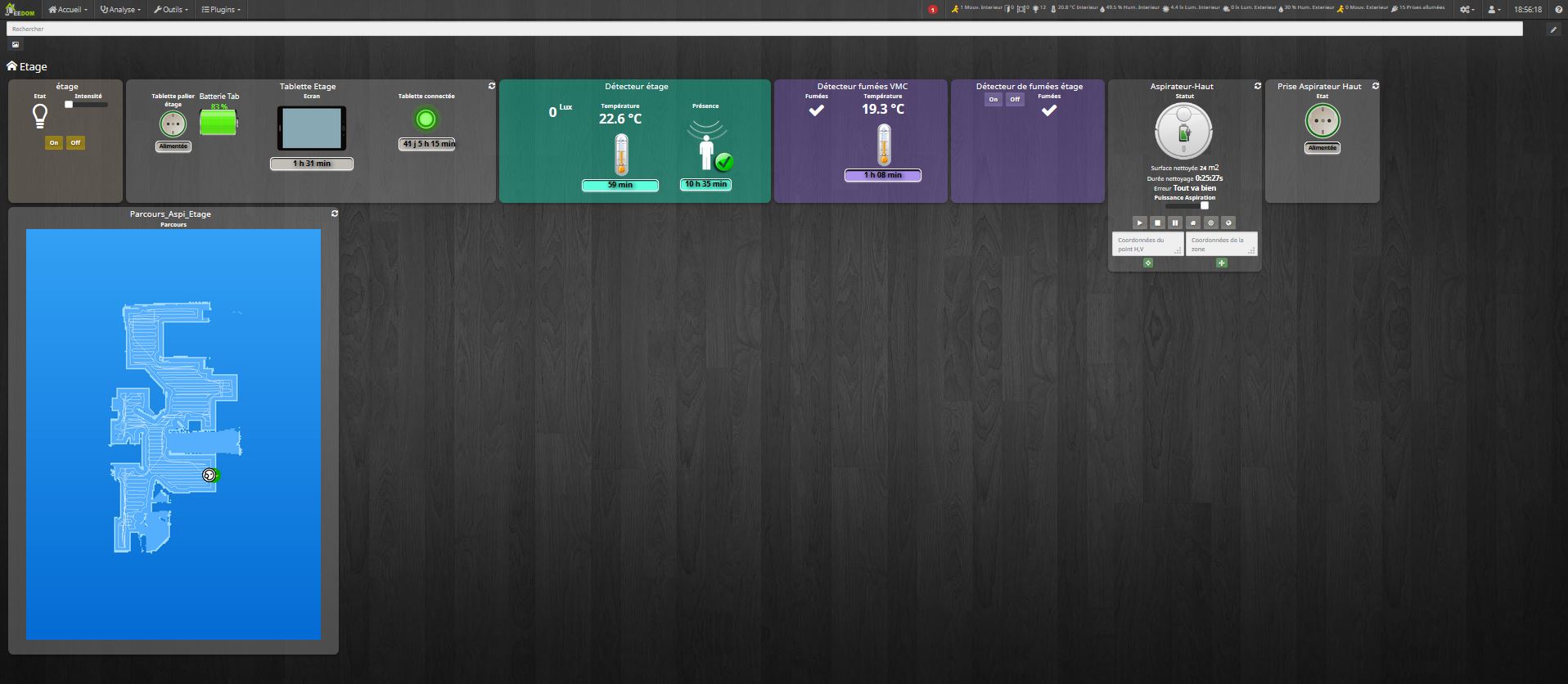Click the 41 j 5 h 15 min badge
This screenshot has width=1568, height=684.
(x=427, y=144)
